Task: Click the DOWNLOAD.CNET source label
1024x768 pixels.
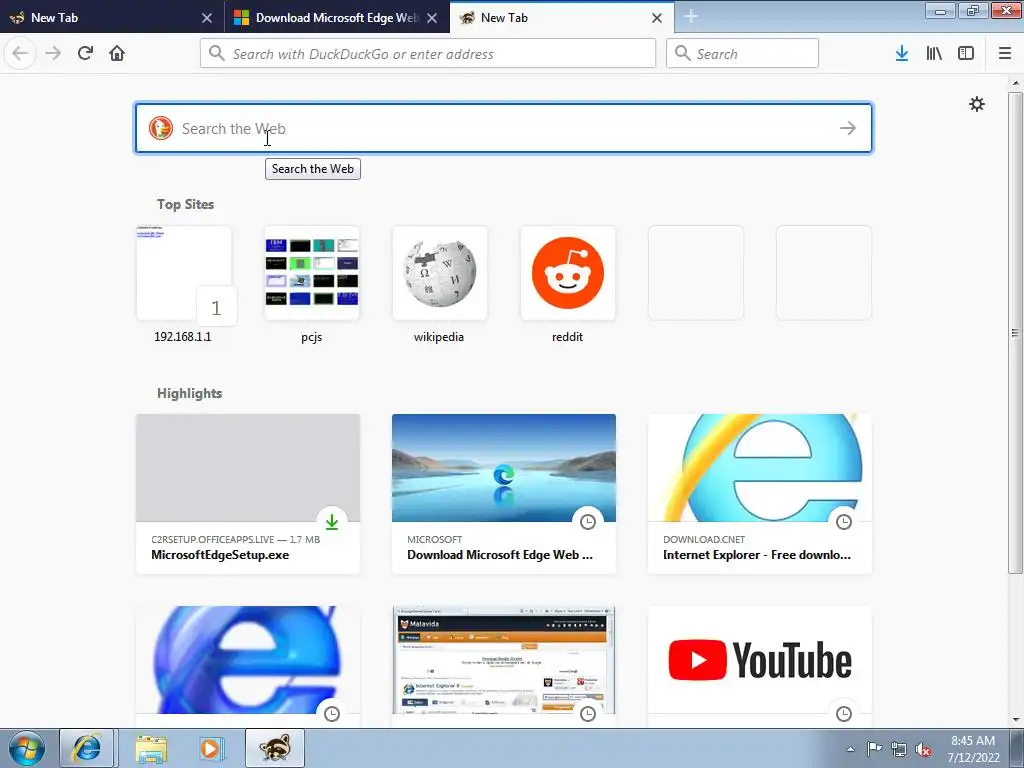Action: 704,539
